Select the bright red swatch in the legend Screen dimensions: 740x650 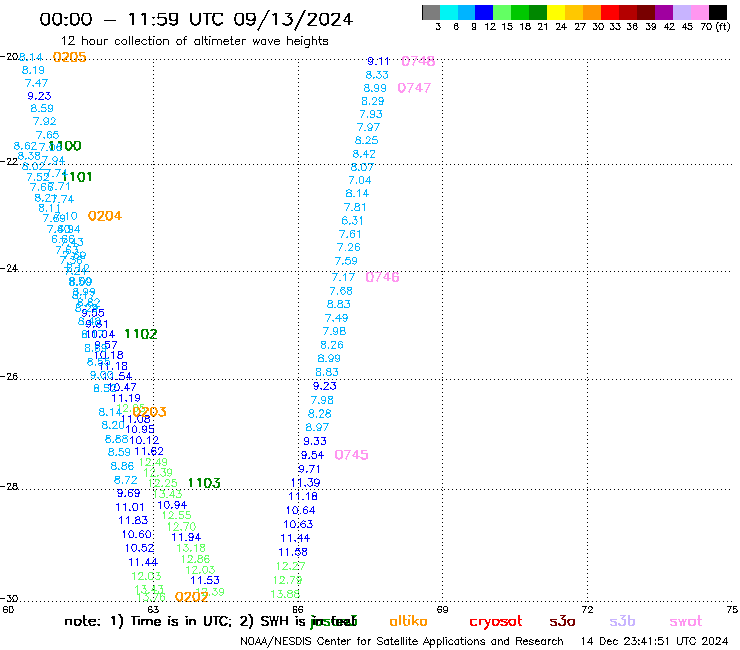610,12
